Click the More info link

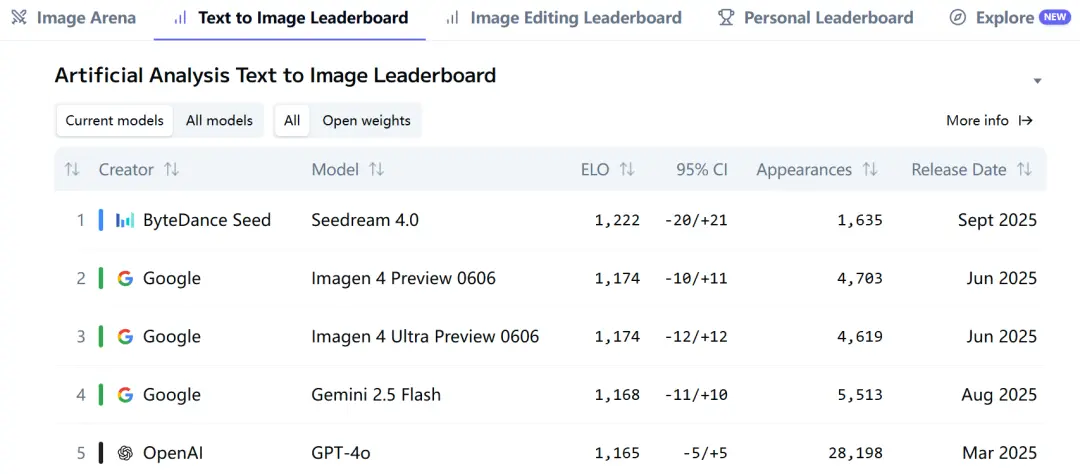pos(989,121)
